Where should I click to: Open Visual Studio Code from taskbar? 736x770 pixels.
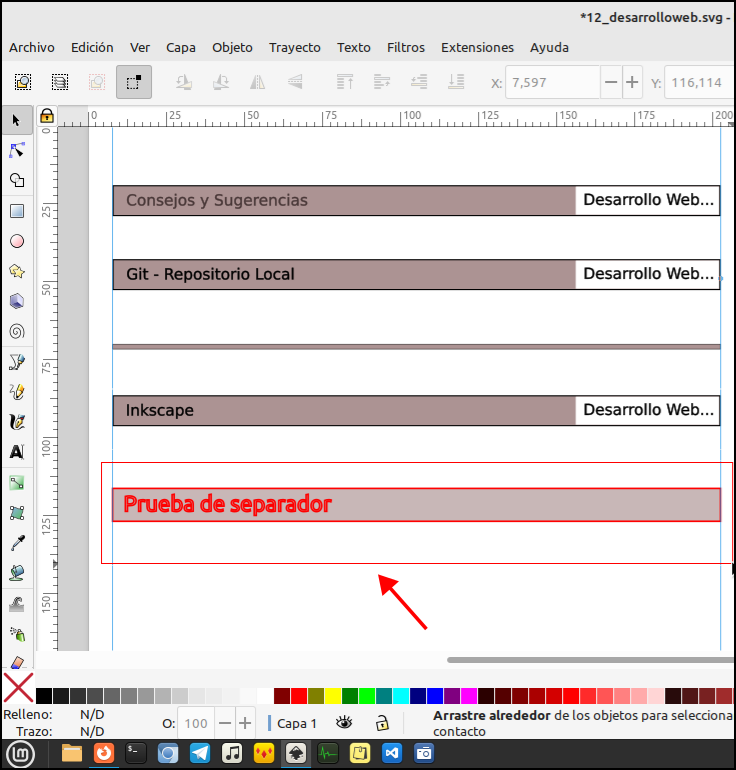[392, 753]
